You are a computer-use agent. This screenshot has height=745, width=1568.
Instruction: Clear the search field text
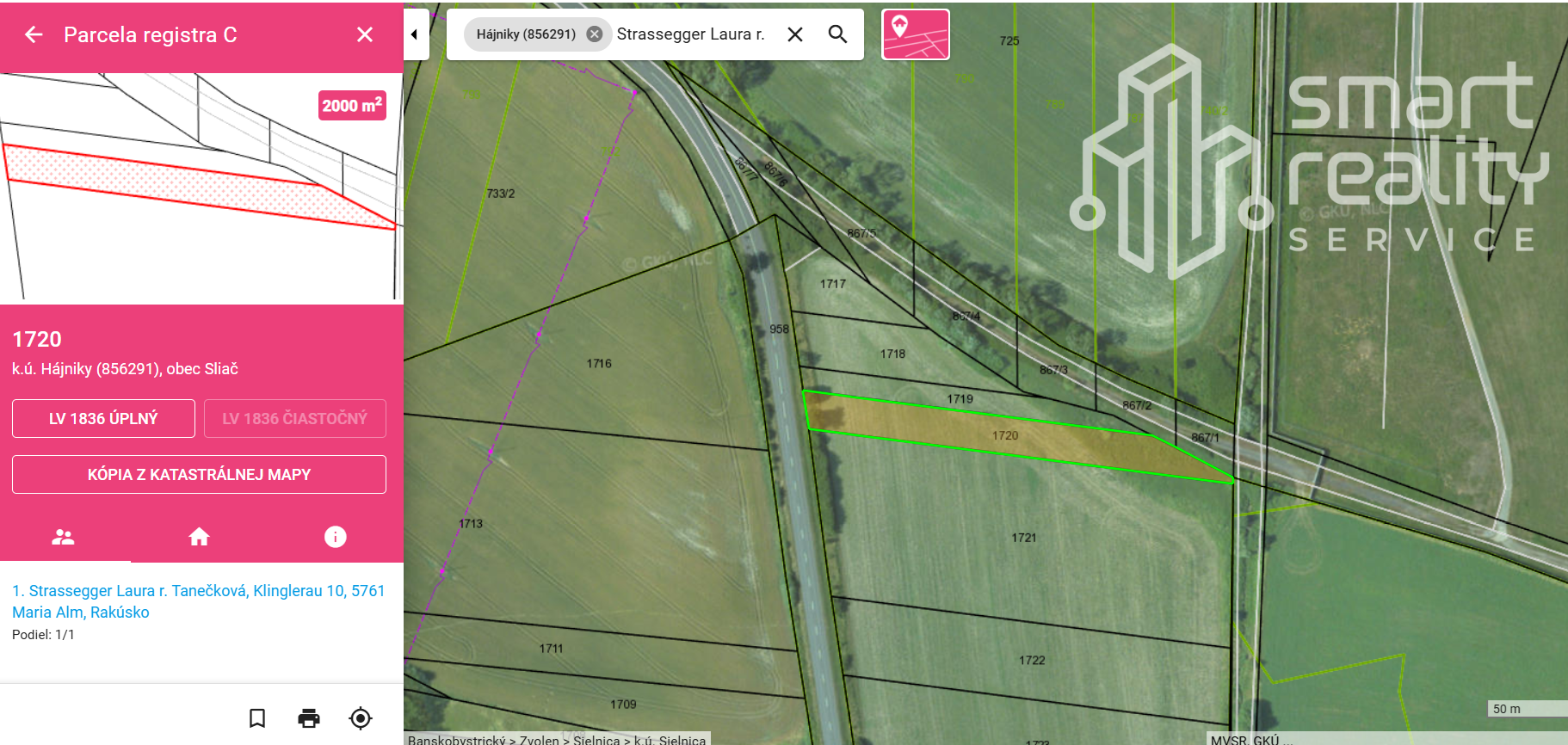pos(795,34)
